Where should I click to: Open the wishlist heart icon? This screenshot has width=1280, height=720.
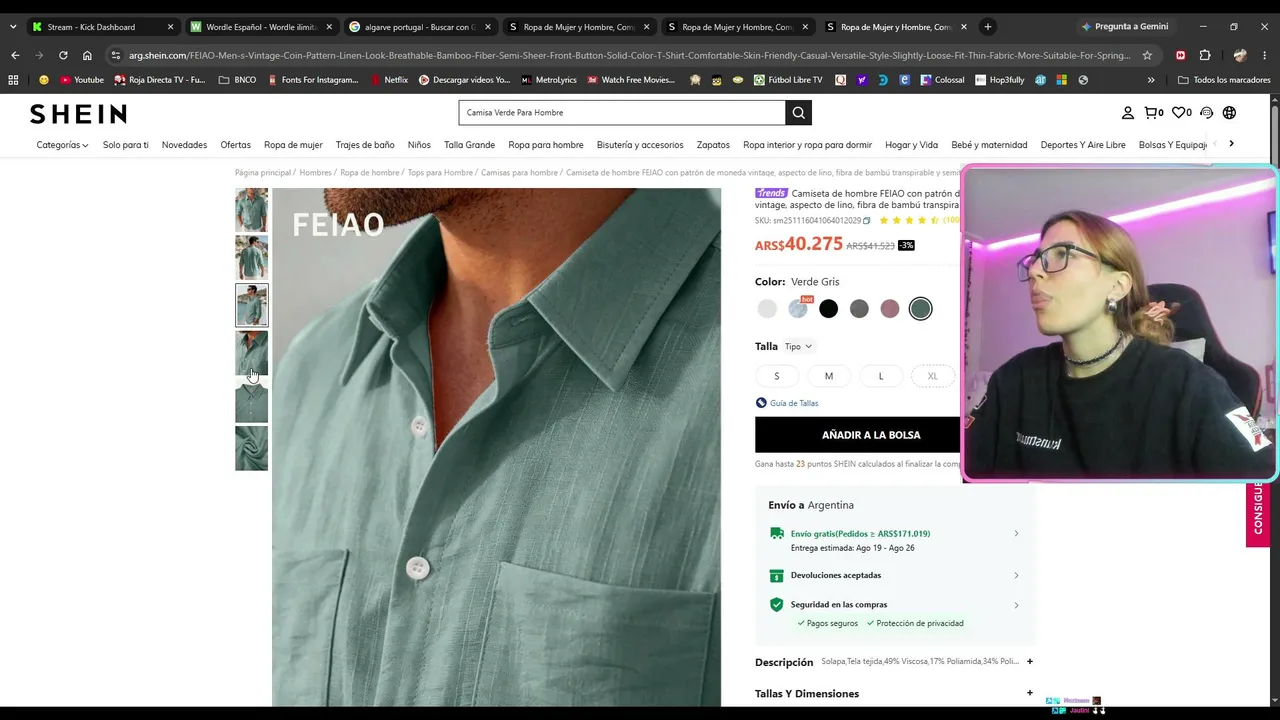1181,113
